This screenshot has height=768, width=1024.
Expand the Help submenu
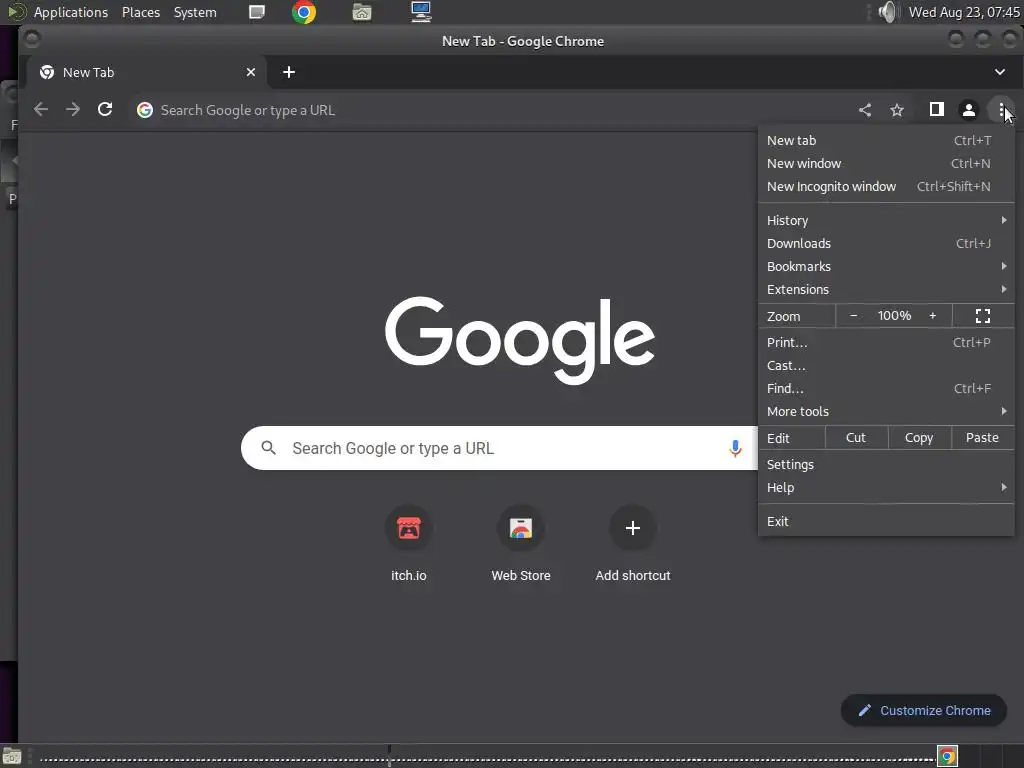[886, 487]
